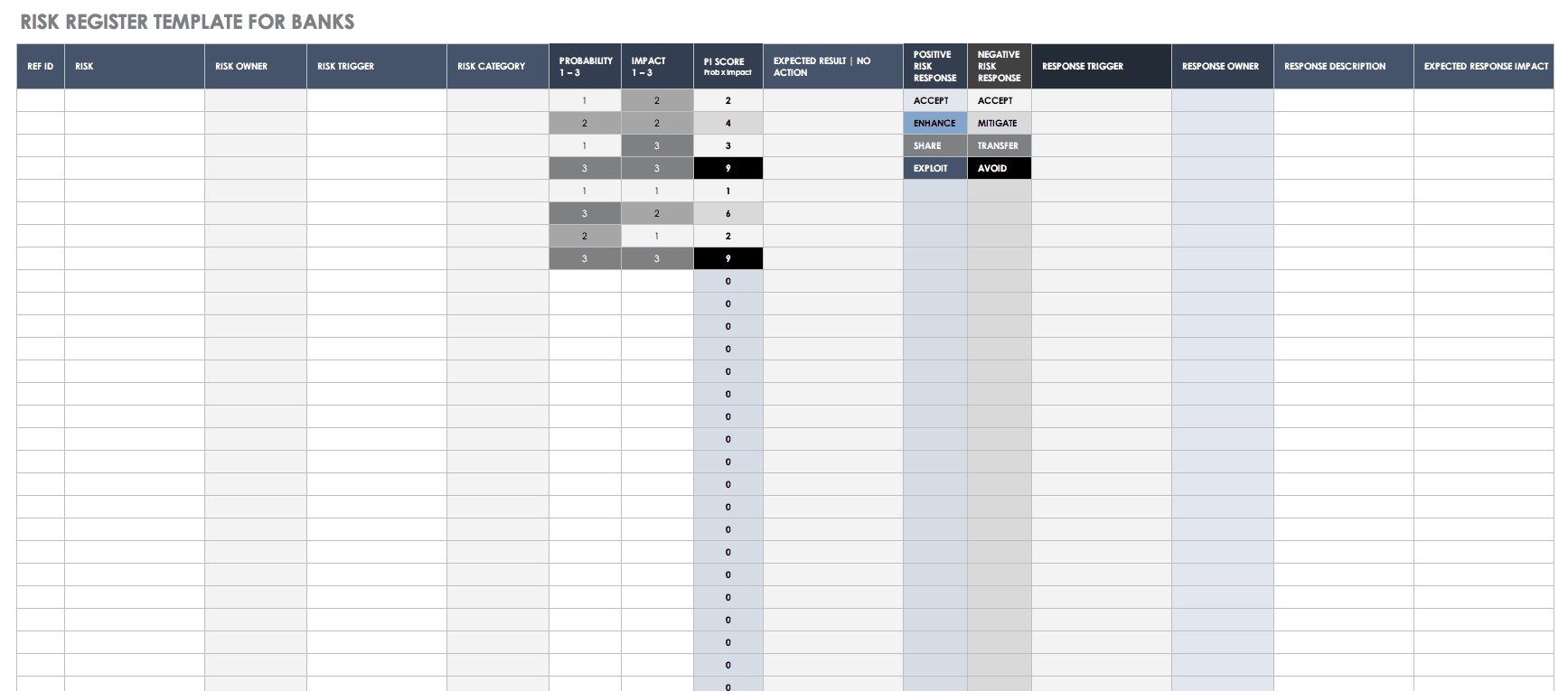This screenshot has height=691, width=1568.
Task: Select probability value in the PI score 6 row
Action: pyautogui.click(x=585, y=213)
